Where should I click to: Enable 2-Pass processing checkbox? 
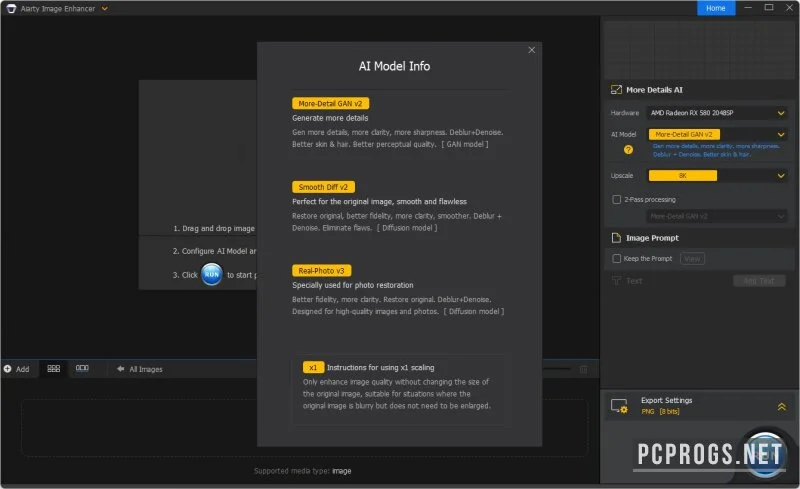click(x=616, y=200)
